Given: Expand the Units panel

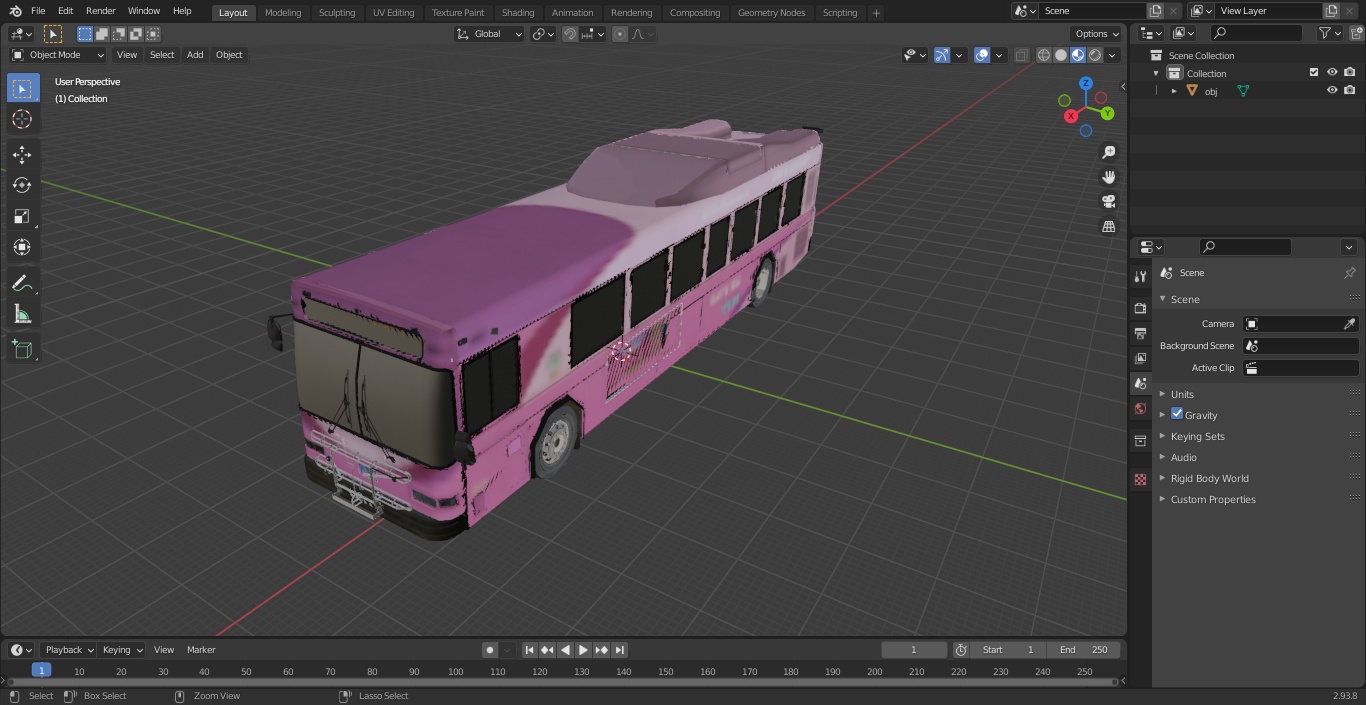Looking at the screenshot, I should click(1182, 394).
